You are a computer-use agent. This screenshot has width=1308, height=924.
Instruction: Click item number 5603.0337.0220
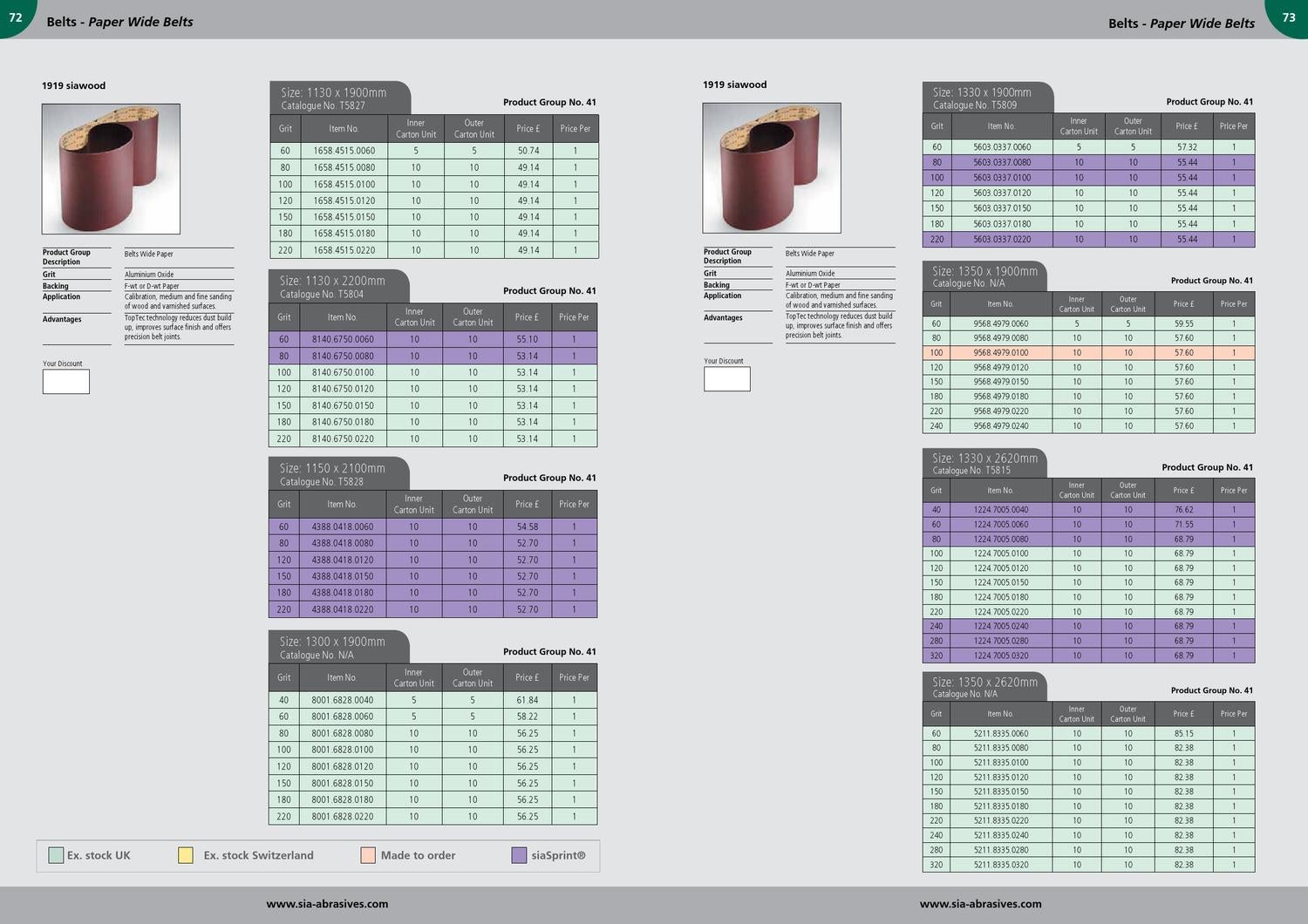pos(1002,239)
